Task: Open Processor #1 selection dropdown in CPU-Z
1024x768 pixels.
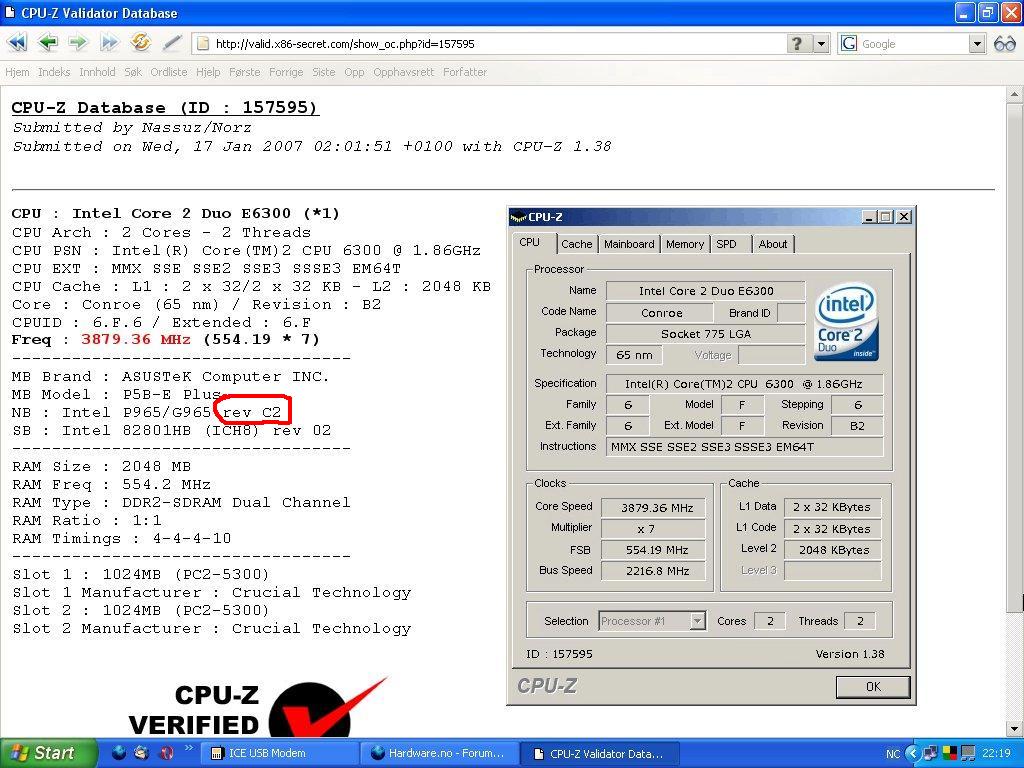Action: [x=697, y=621]
